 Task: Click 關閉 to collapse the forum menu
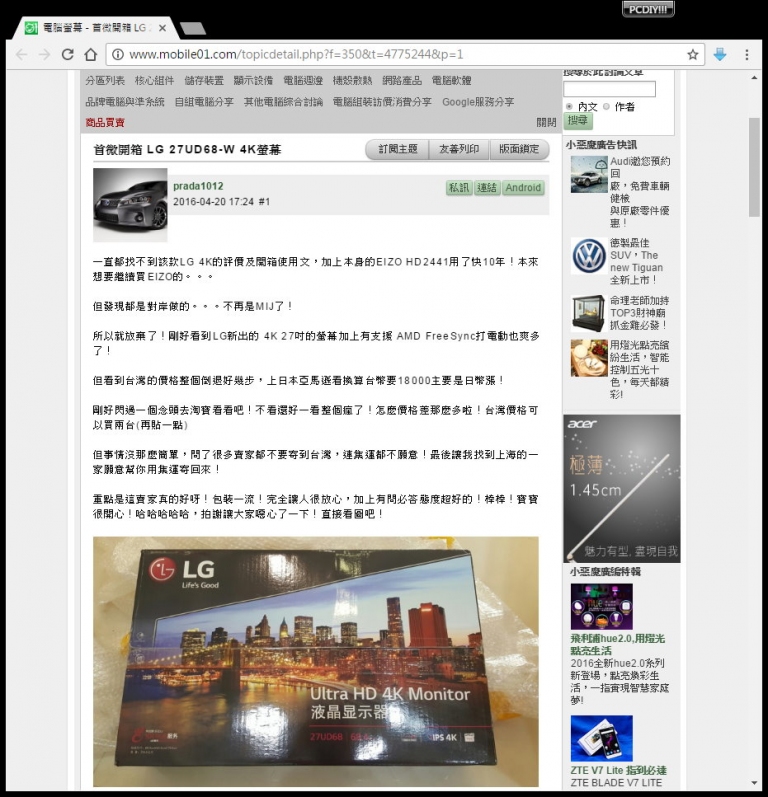[x=546, y=122]
